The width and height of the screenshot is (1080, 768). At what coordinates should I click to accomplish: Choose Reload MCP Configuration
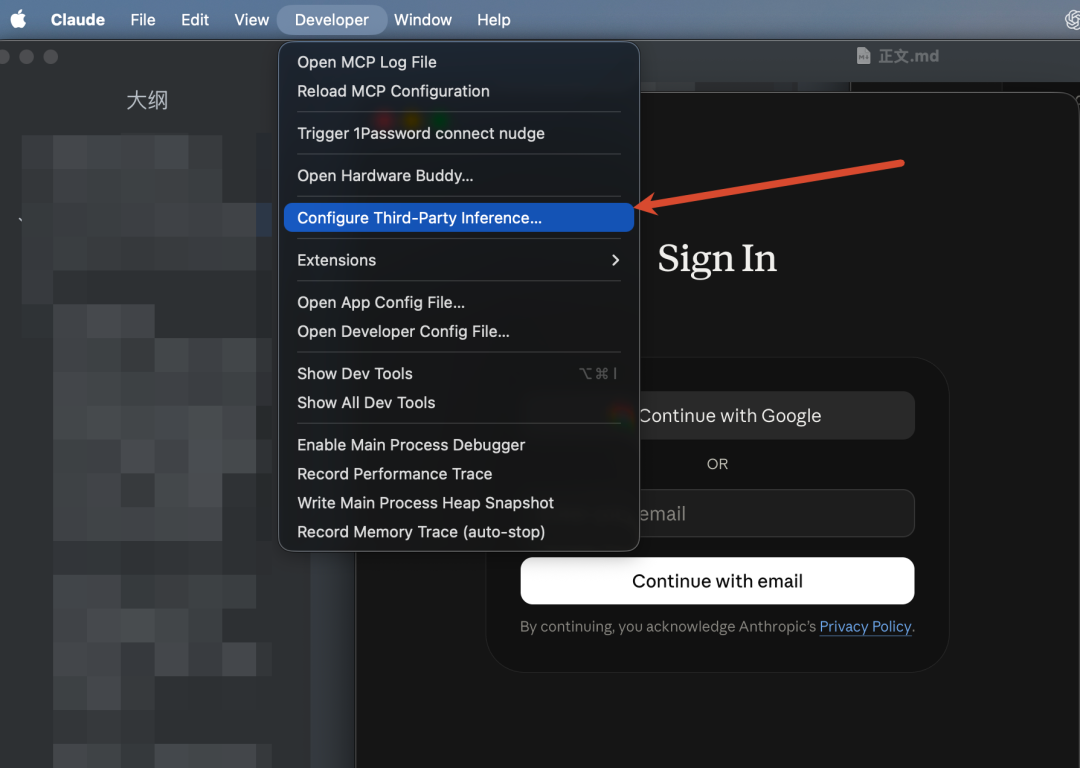pos(459,91)
